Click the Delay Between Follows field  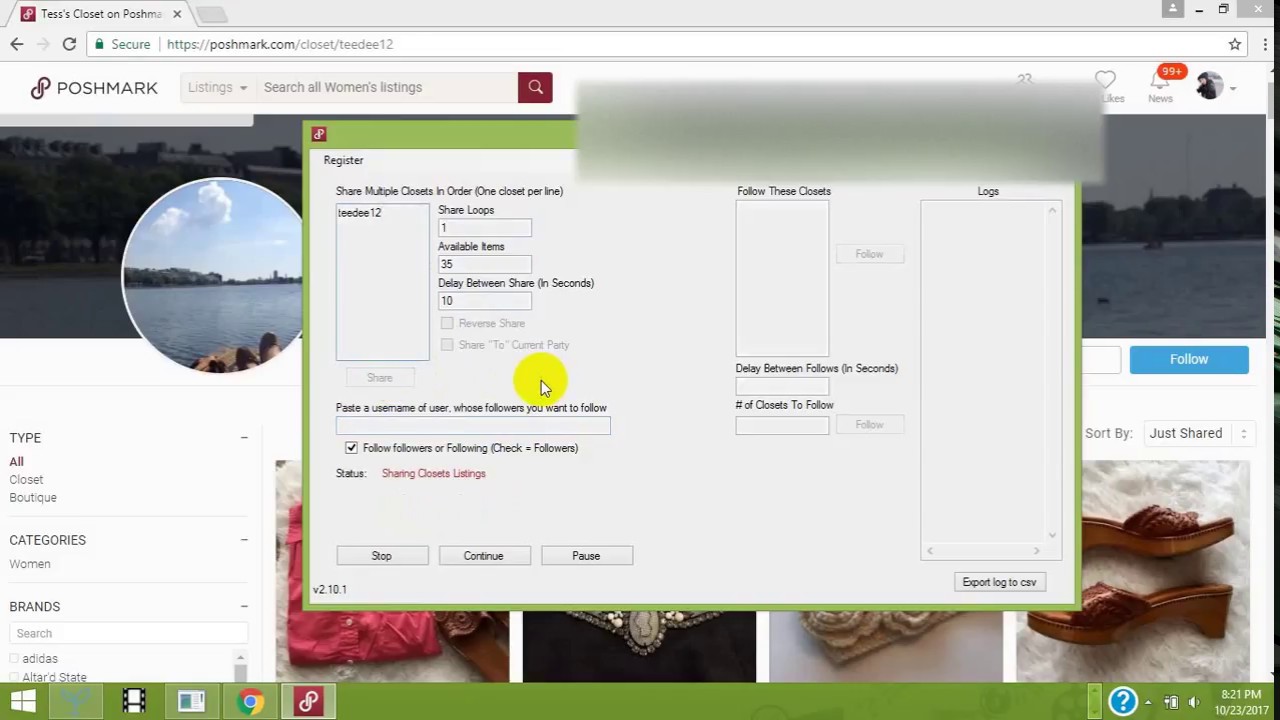pyautogui.click(x=782, y=386)
